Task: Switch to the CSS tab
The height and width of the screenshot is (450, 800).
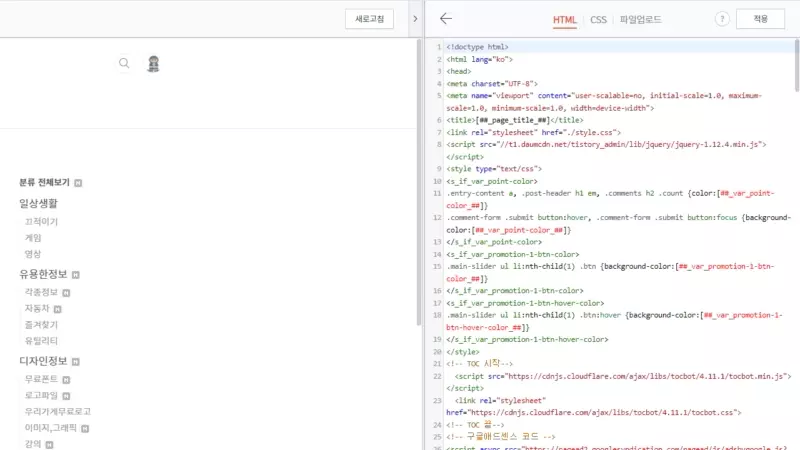Action: point(598,20)
